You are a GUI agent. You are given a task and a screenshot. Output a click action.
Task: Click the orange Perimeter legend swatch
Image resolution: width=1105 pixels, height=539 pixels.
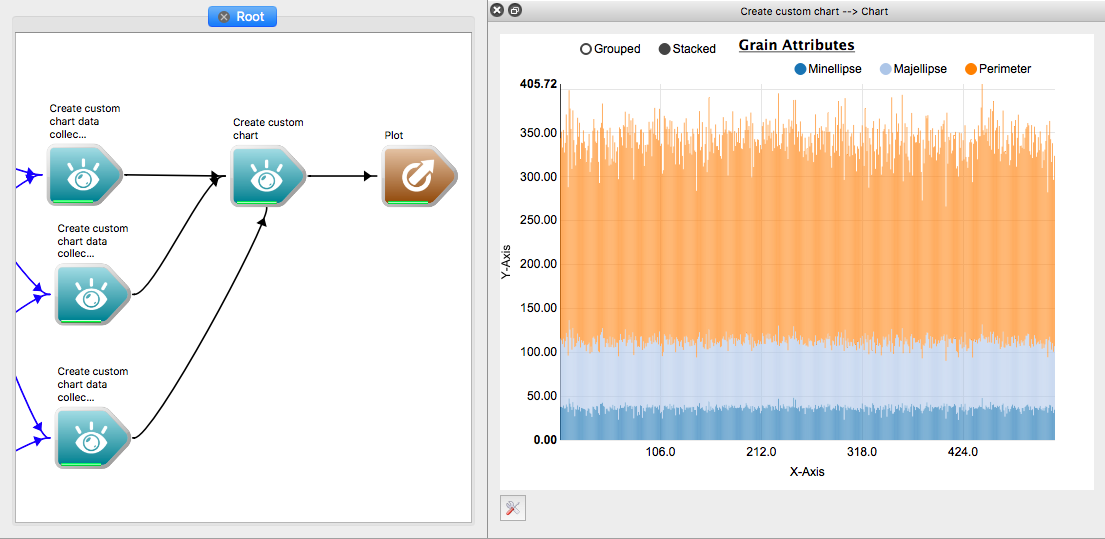click(x=970, y=69)
